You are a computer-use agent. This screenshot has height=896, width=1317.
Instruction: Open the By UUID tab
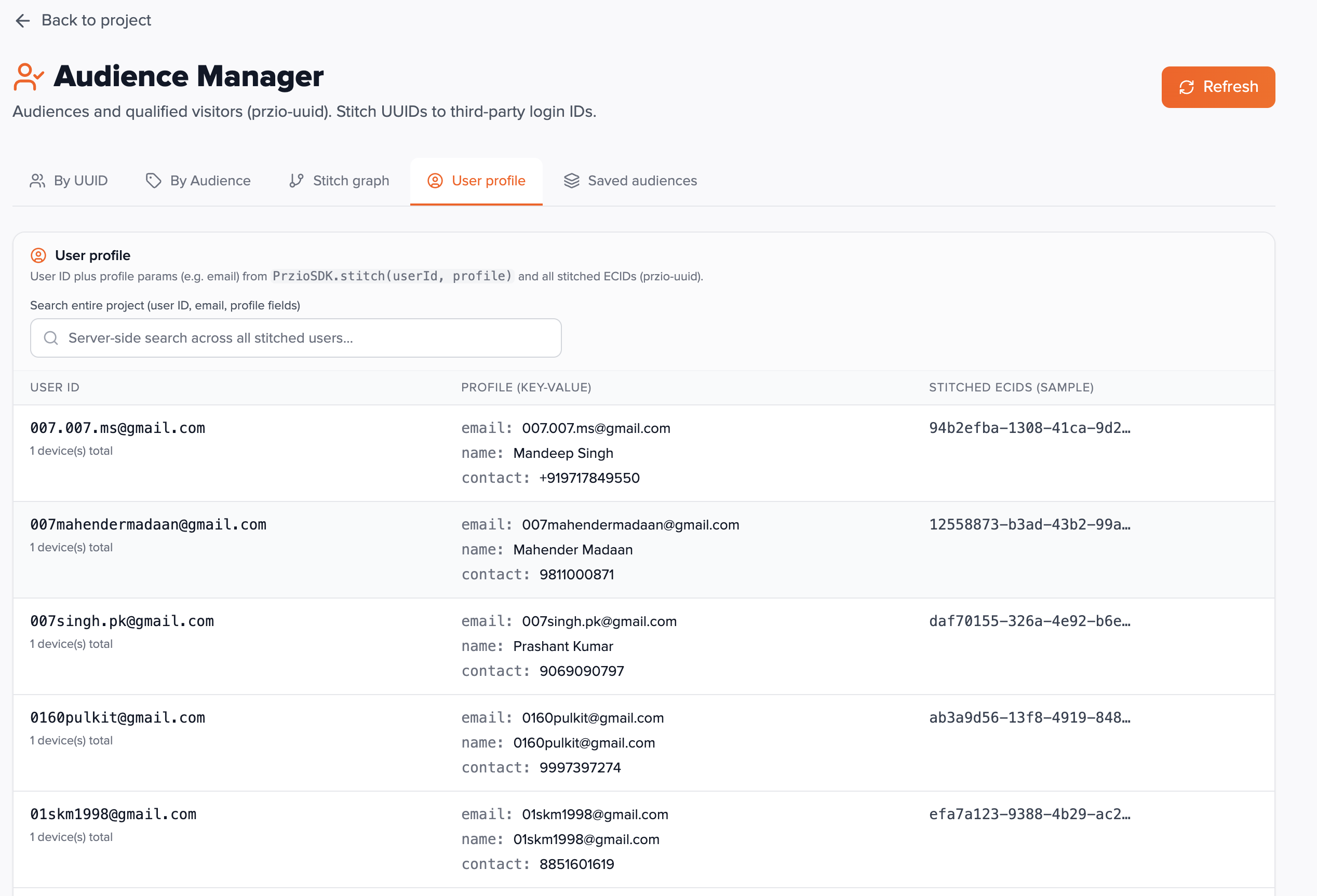(x=80, y=181)
